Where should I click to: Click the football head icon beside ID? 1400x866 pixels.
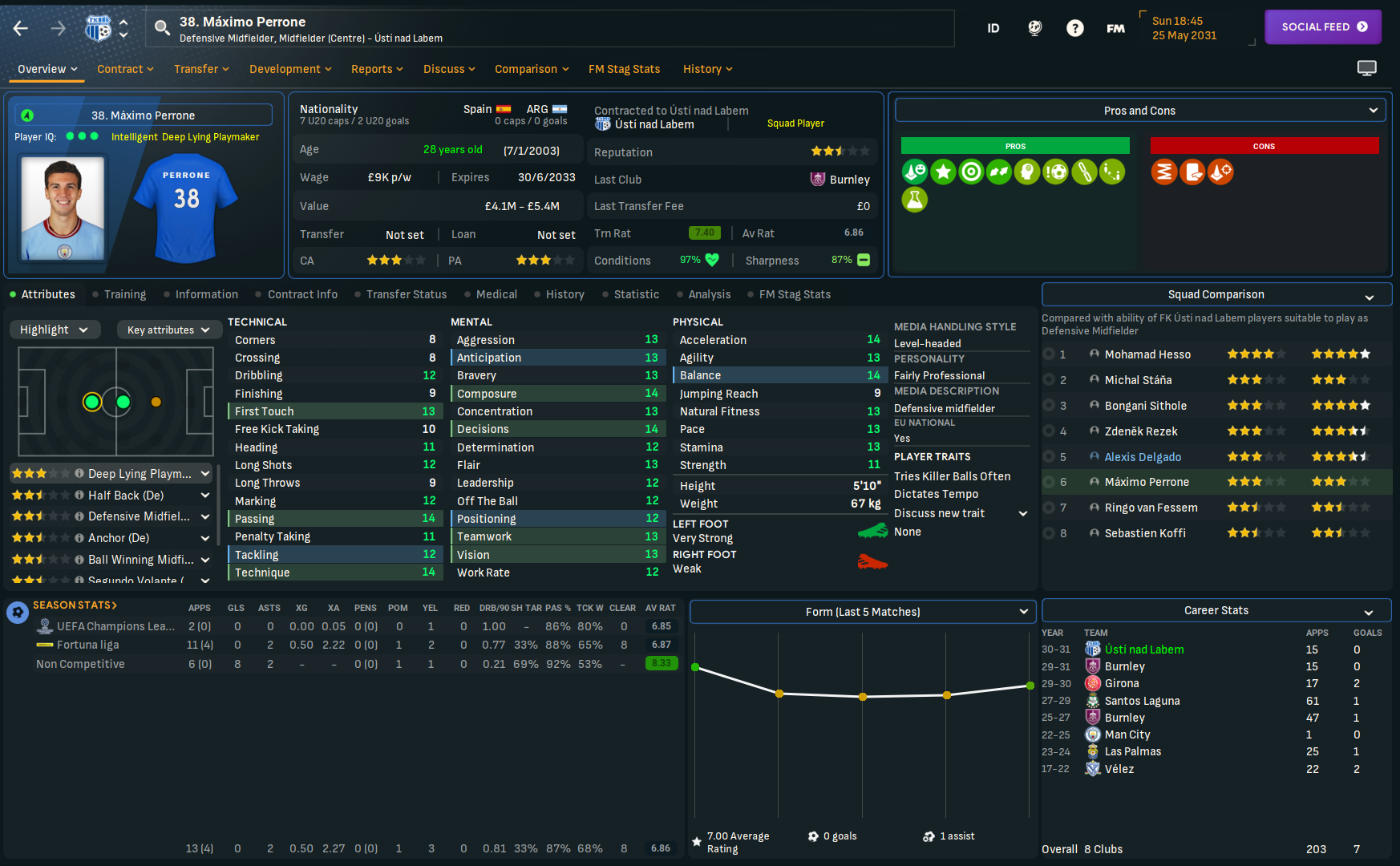pyautogui.click(x=1034, y=28)
